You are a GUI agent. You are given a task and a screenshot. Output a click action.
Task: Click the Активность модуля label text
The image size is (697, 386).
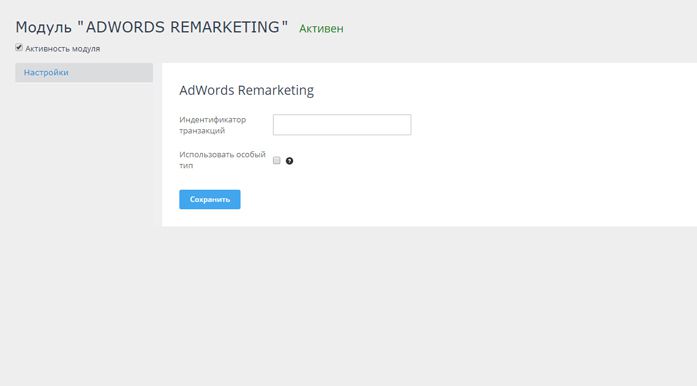pos(63,48)
